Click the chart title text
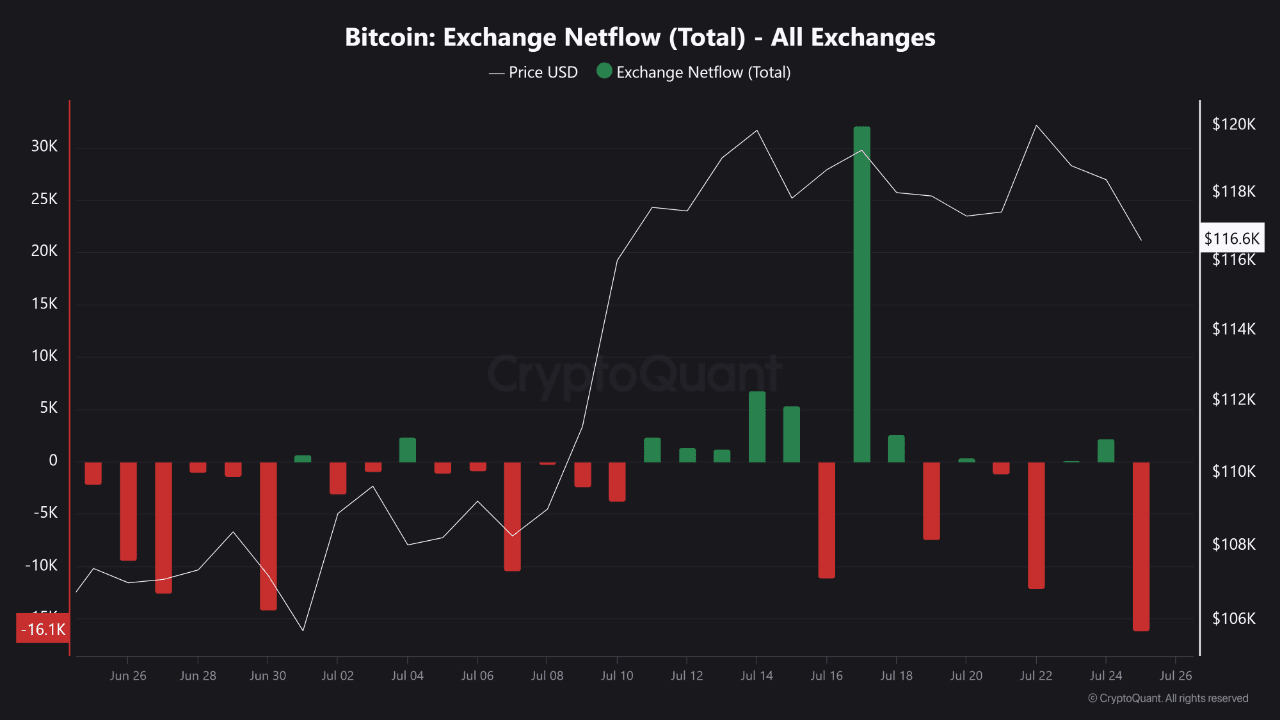The image size is (1280, 720). tap(640, 38)
